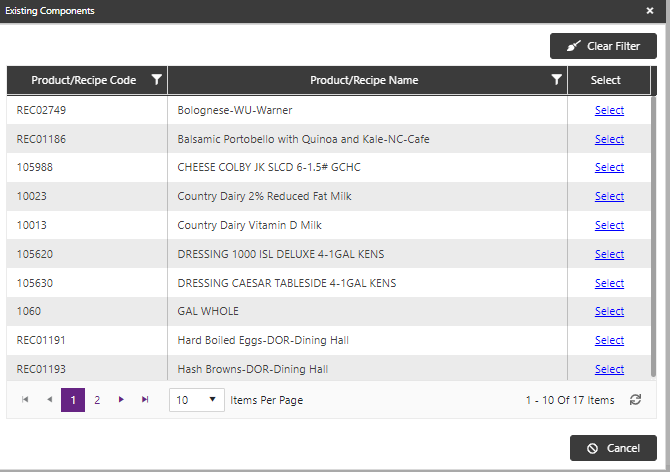Viewport: 670px width, 472px height.
Task: Cancel the component selection dialog
Action: point(613,448)
